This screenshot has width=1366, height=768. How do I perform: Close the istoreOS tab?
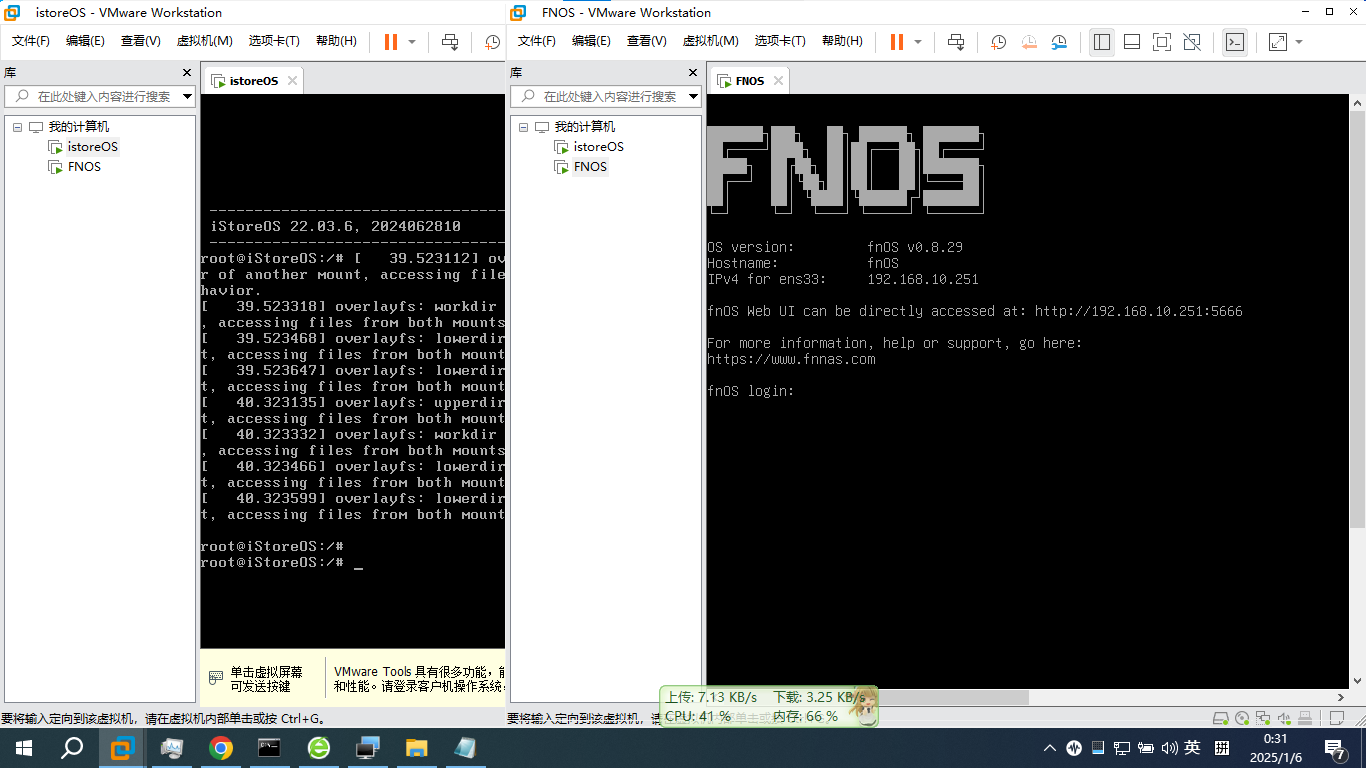click(x=292, y=81)
